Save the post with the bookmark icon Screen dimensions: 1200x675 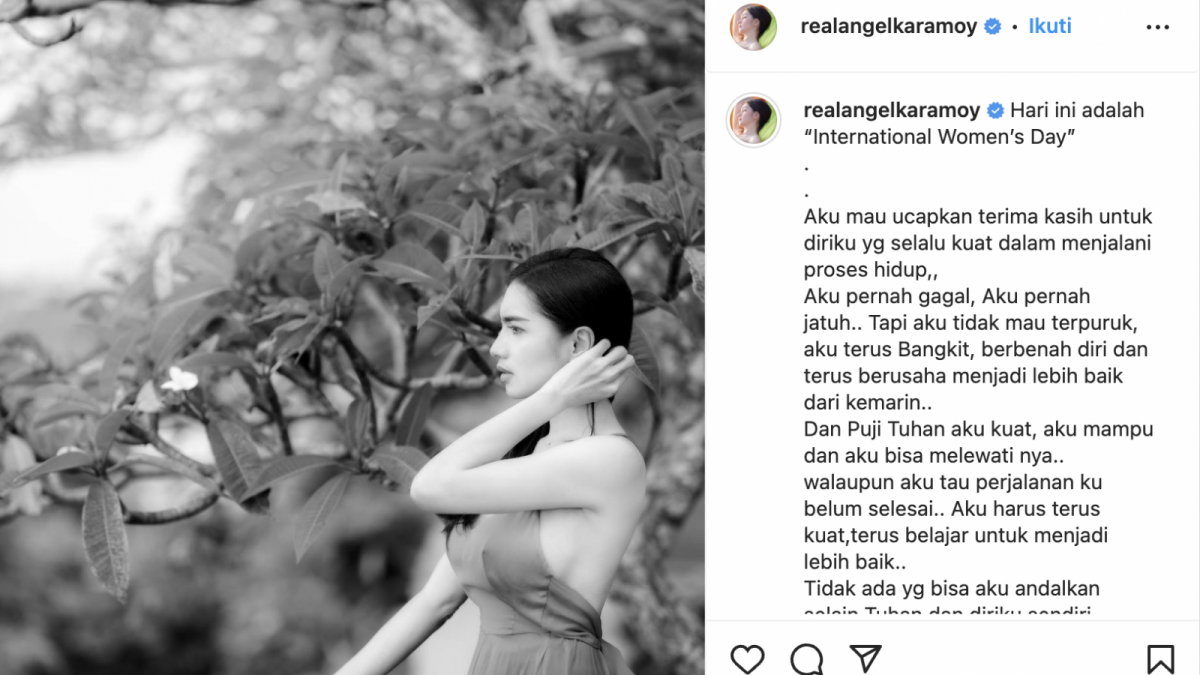(1160, 659)
